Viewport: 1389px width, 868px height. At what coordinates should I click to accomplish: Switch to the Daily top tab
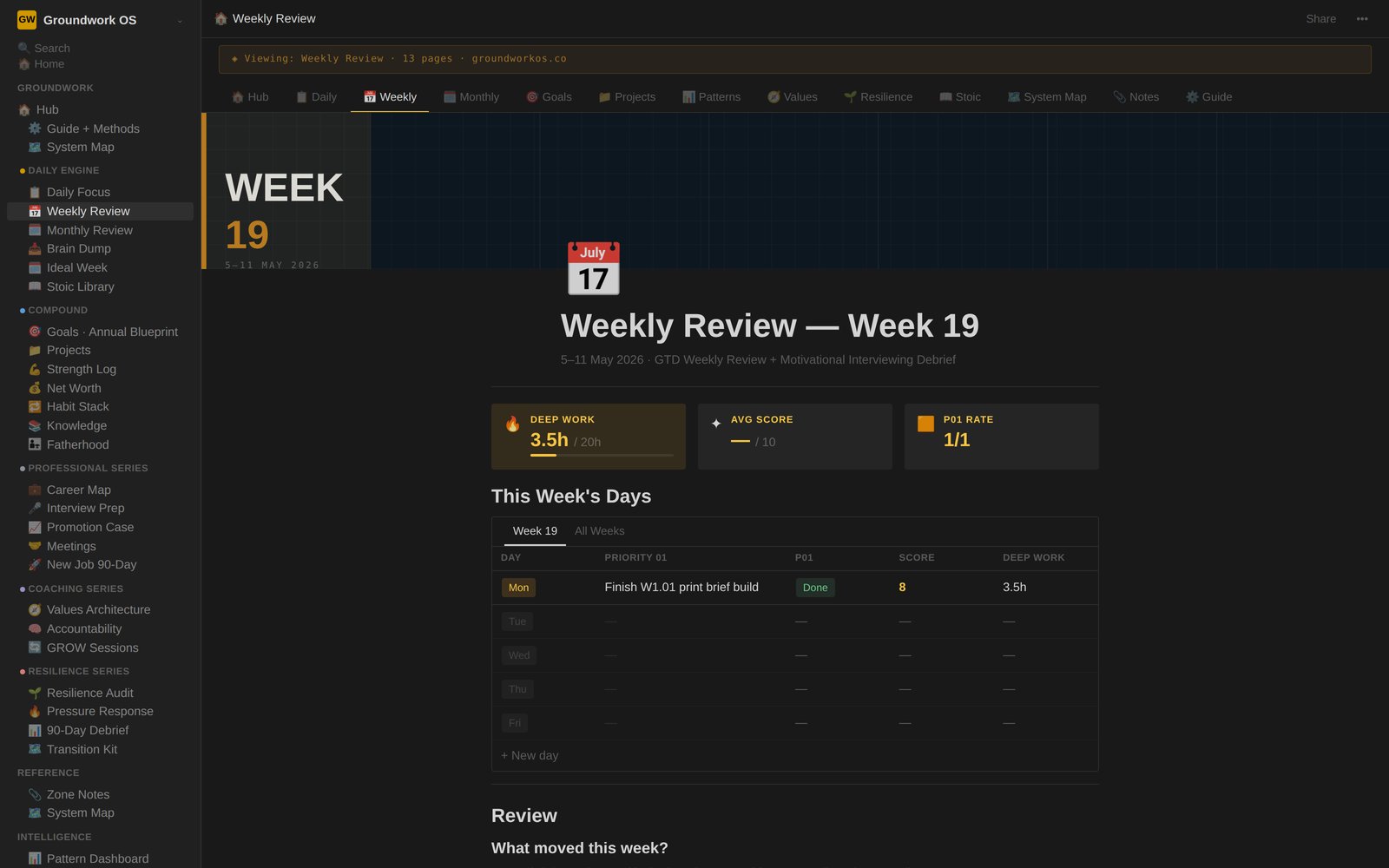pos(316,97)
